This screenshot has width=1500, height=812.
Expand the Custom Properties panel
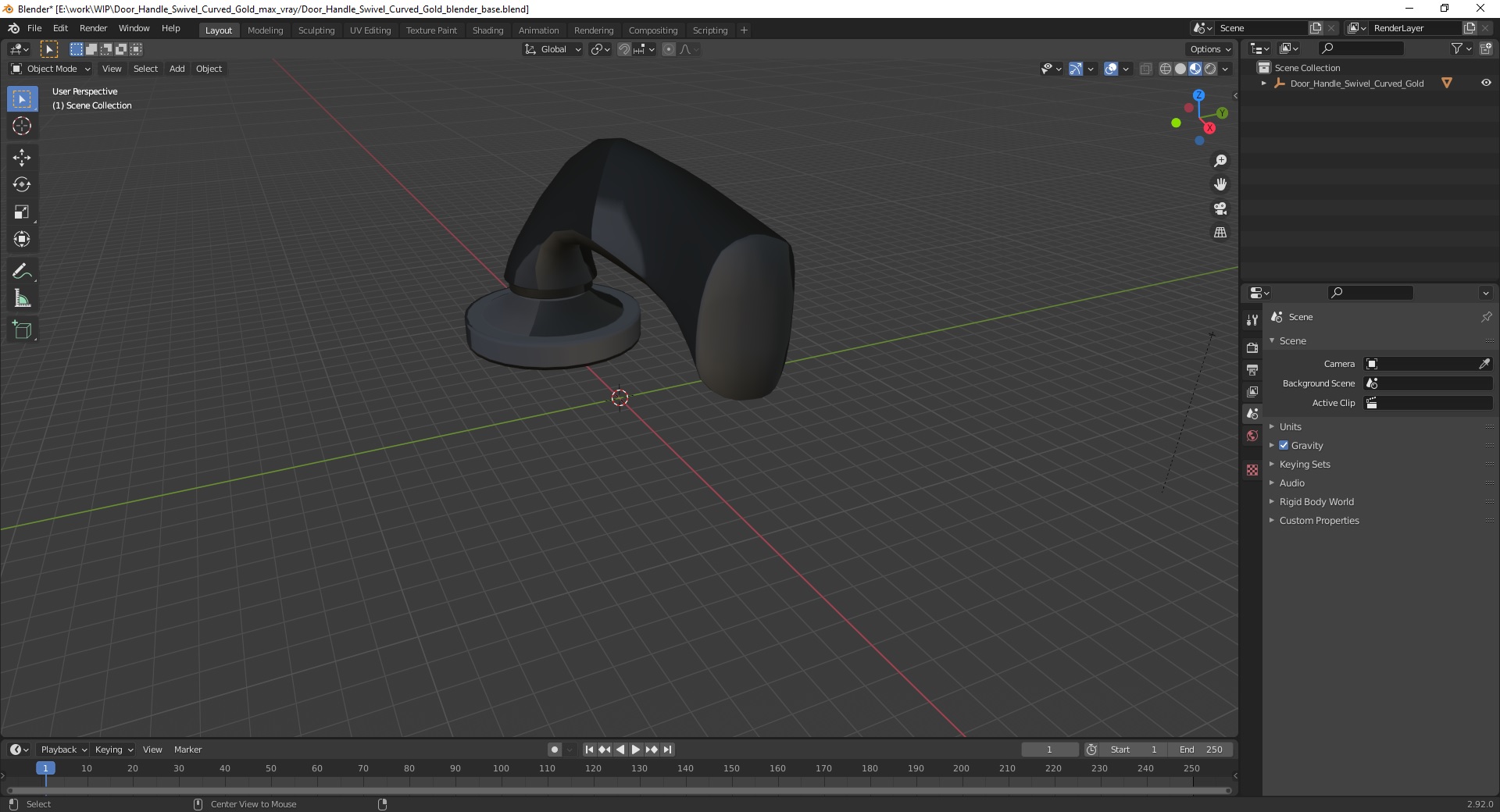(x=1319, y=520)
